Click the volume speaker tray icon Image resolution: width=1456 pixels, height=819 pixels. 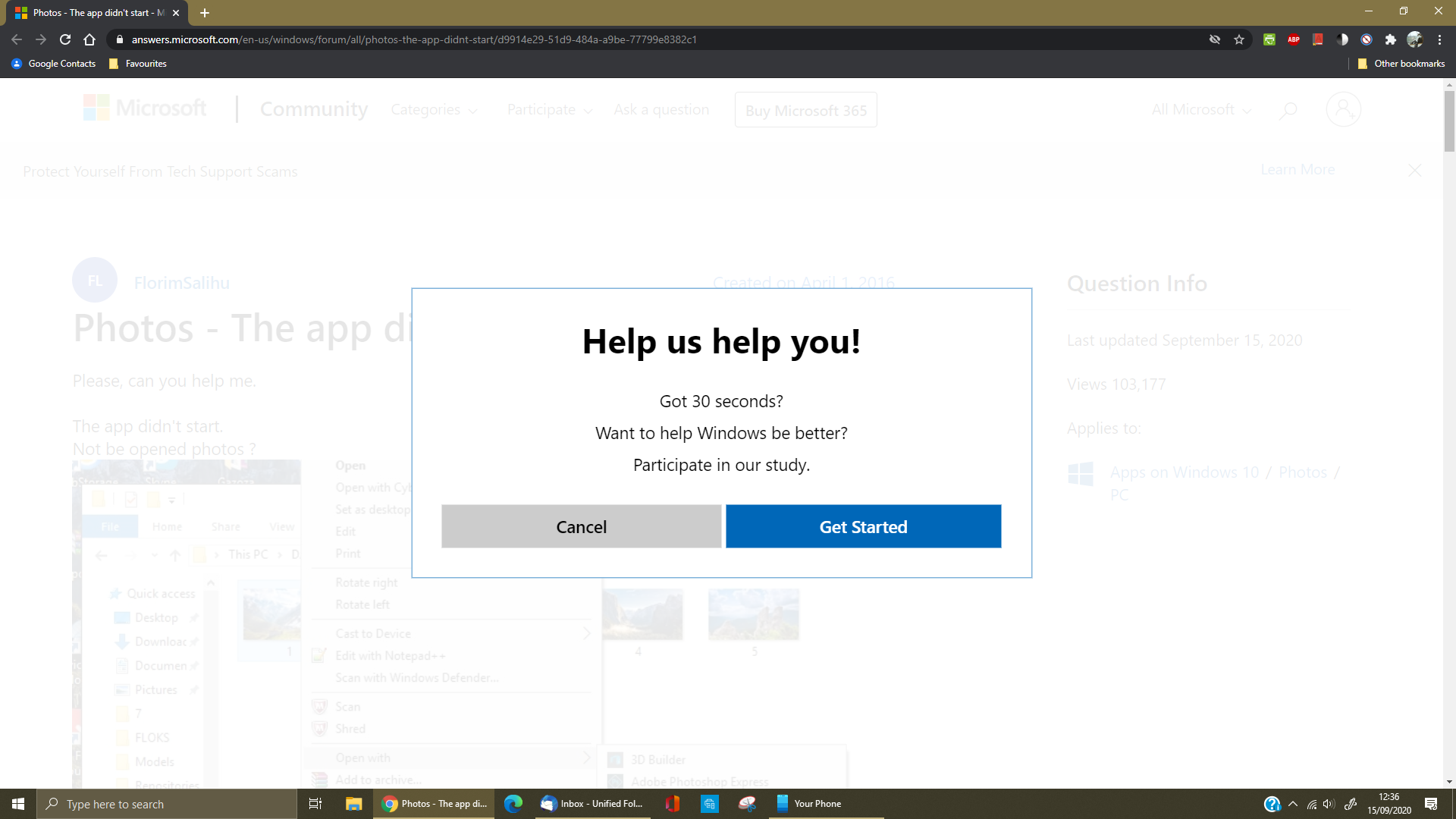1329,804
